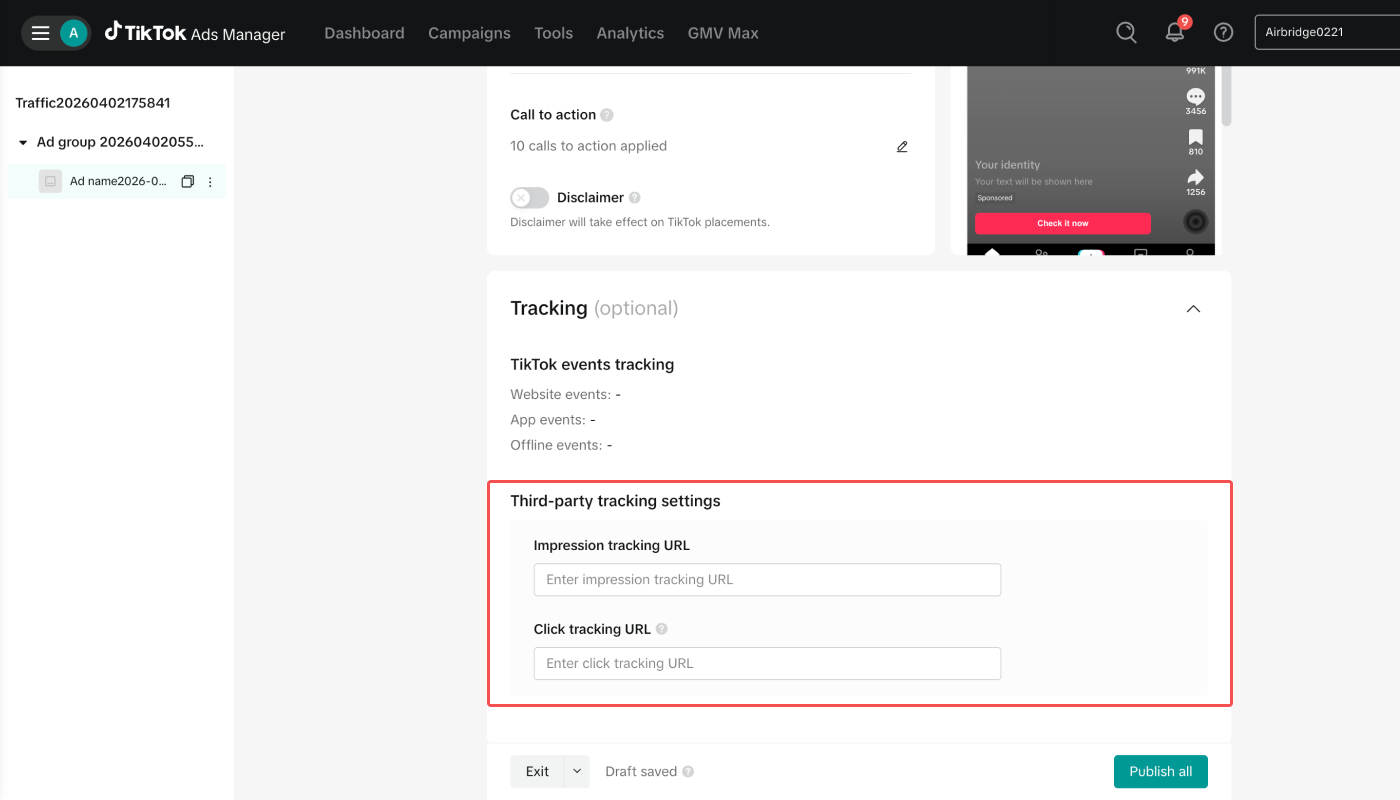The height and width of the screenshot is (800, 1400).
Task: Click the teal account avatar 'A'
Action: (x=73, y=33)
